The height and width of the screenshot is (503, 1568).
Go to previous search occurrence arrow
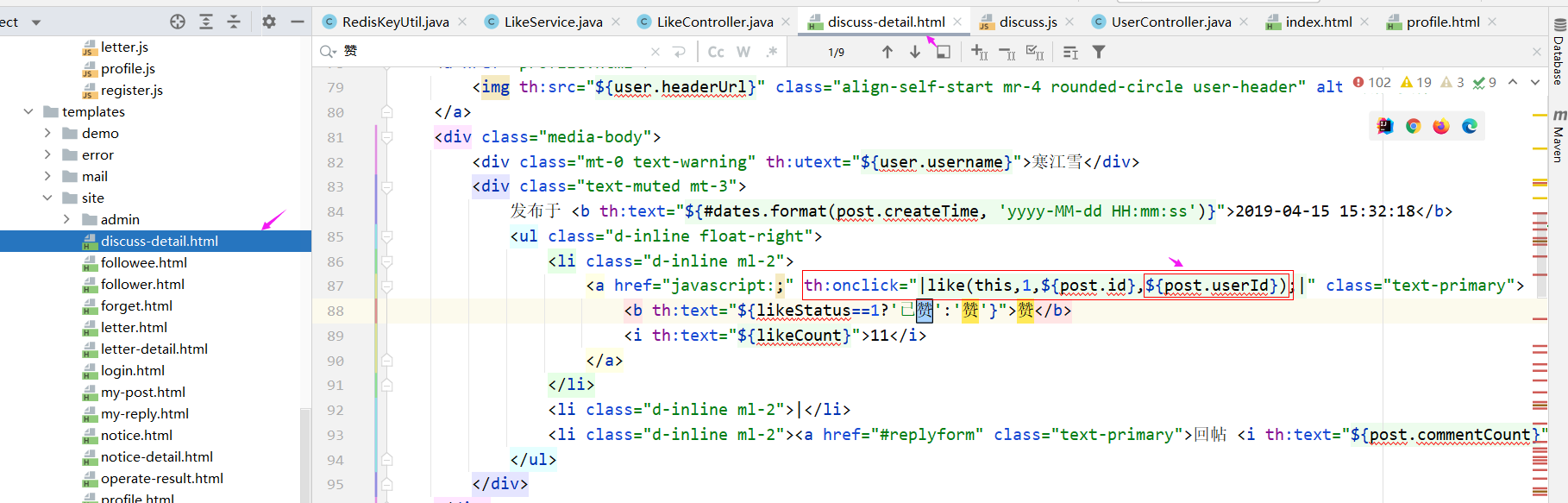[887, 52]
